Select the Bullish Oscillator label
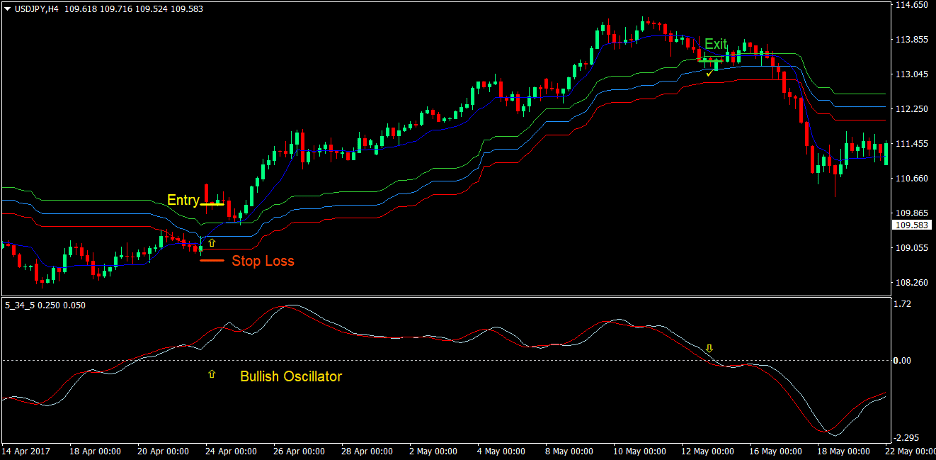The width and height of the screenshot is (936, 460). pos(291,376)
